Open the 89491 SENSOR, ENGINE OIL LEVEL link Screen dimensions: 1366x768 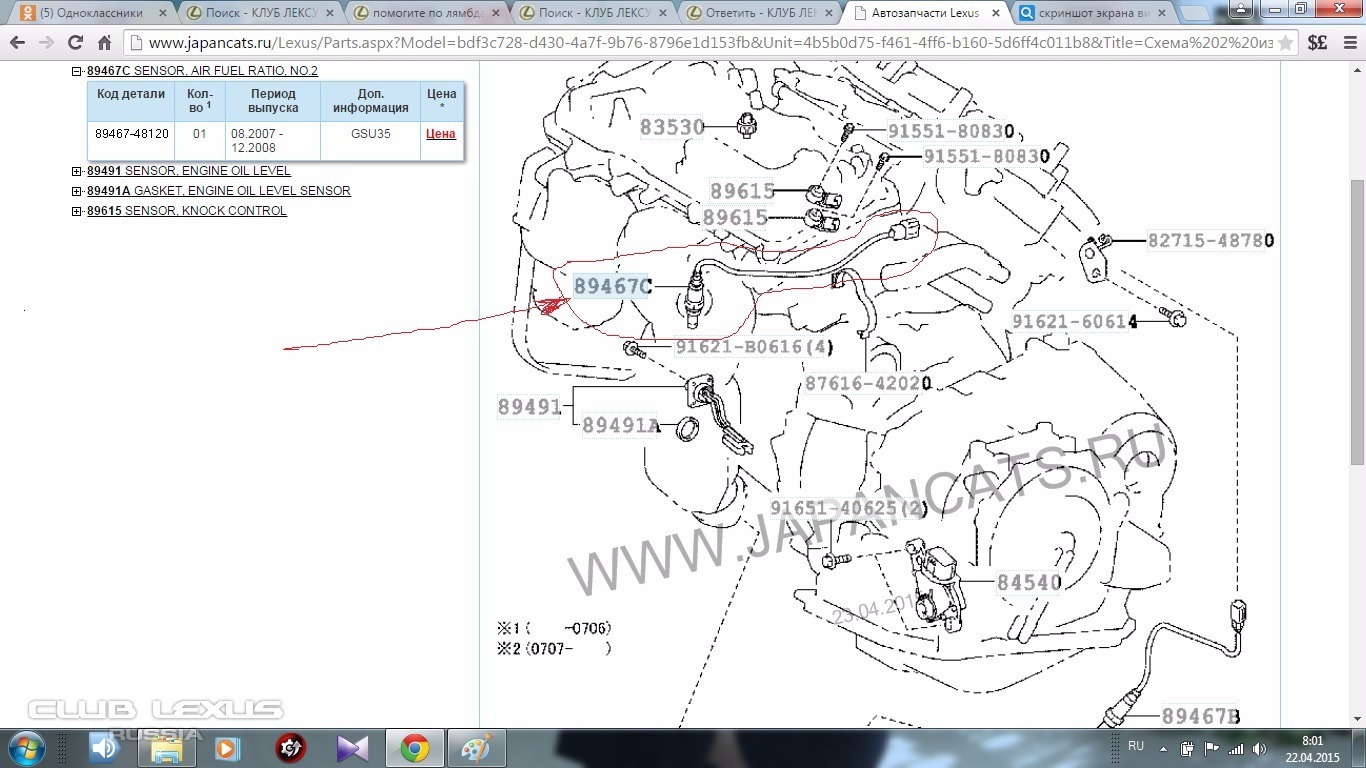(x=189, y=171)
